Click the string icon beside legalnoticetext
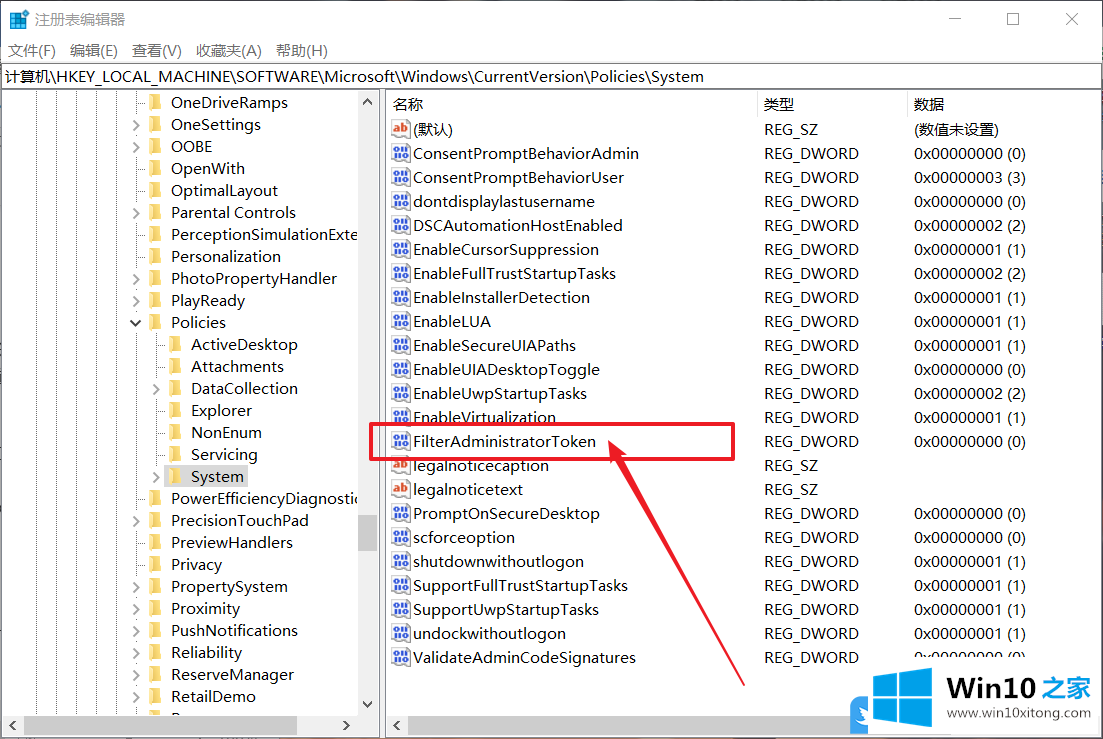This screenshot has width=1103, height=739. (x=400, y=490)
